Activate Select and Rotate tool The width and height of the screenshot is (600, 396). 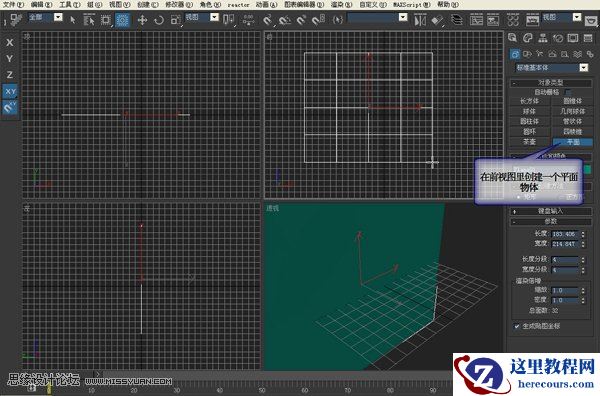pos(159,20)
